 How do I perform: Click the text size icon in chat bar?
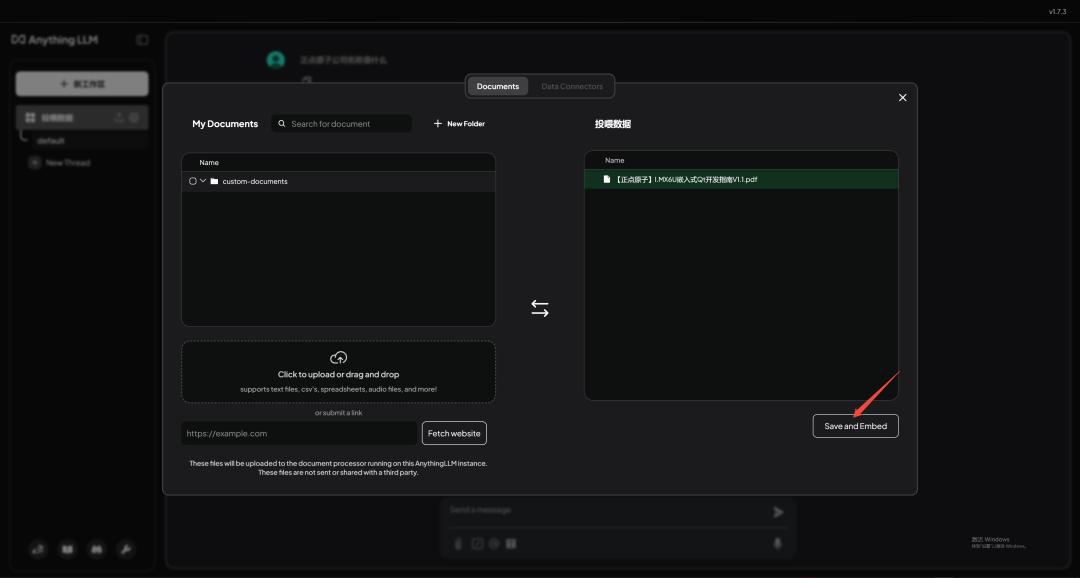tap(511, 544)
